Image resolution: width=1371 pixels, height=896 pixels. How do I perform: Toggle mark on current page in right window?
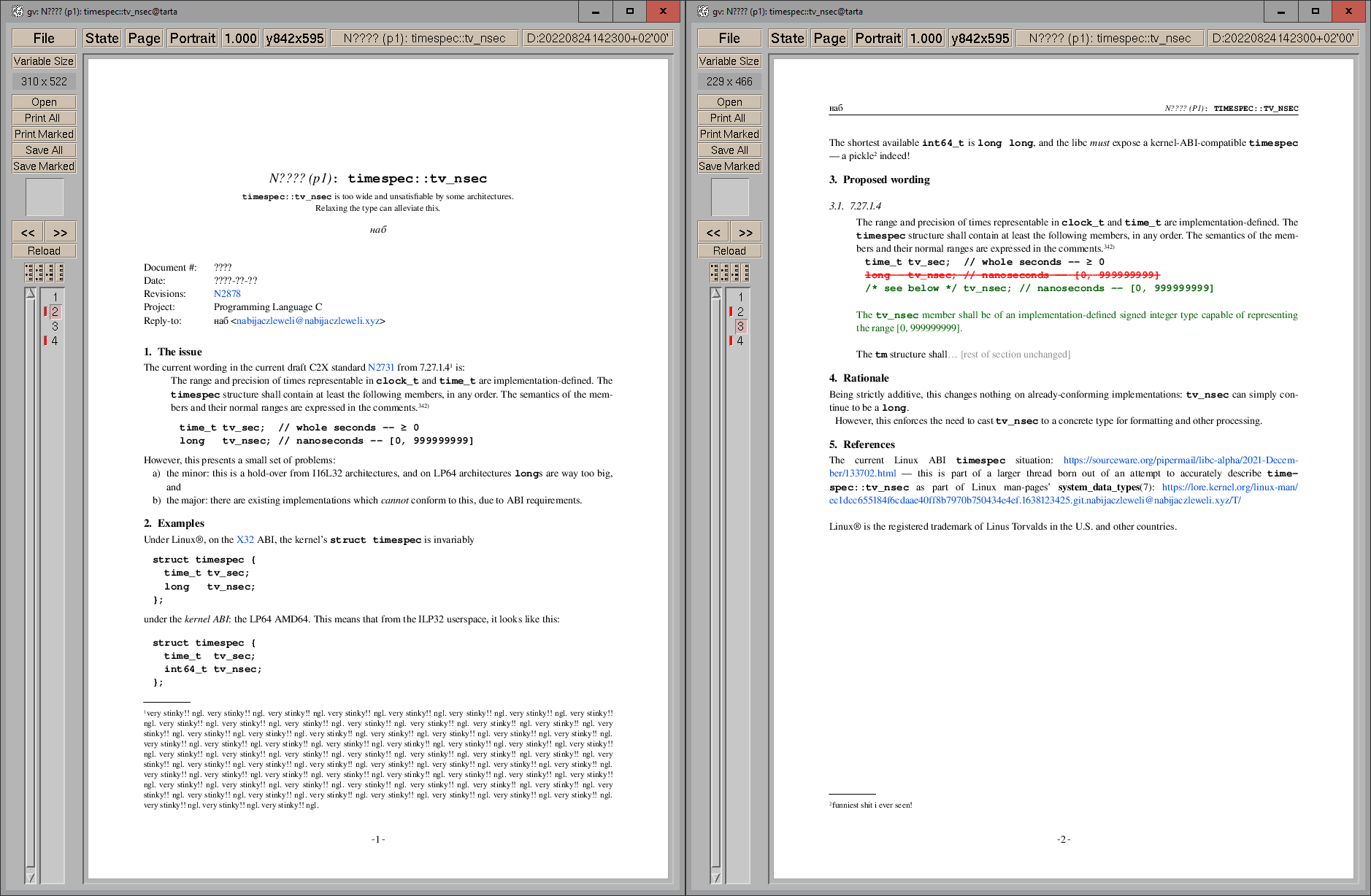point(736,273)
